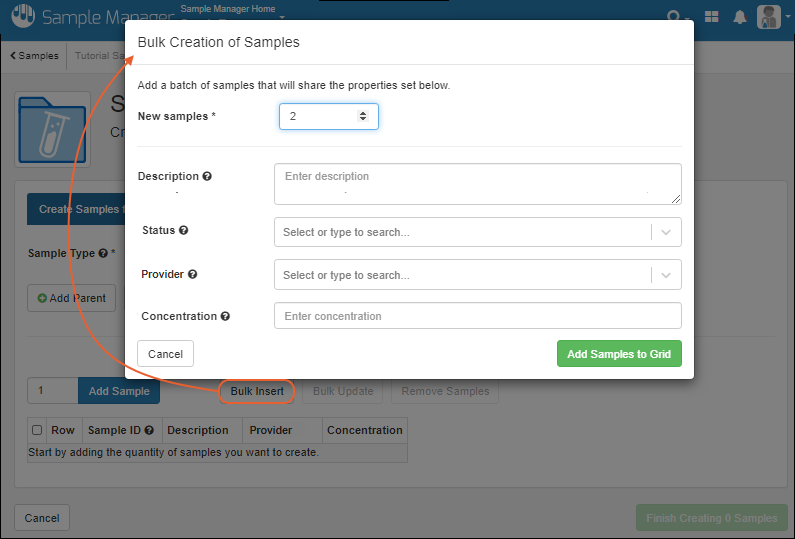
Task: Click the Provider help icon
Action: click(192, 274)
